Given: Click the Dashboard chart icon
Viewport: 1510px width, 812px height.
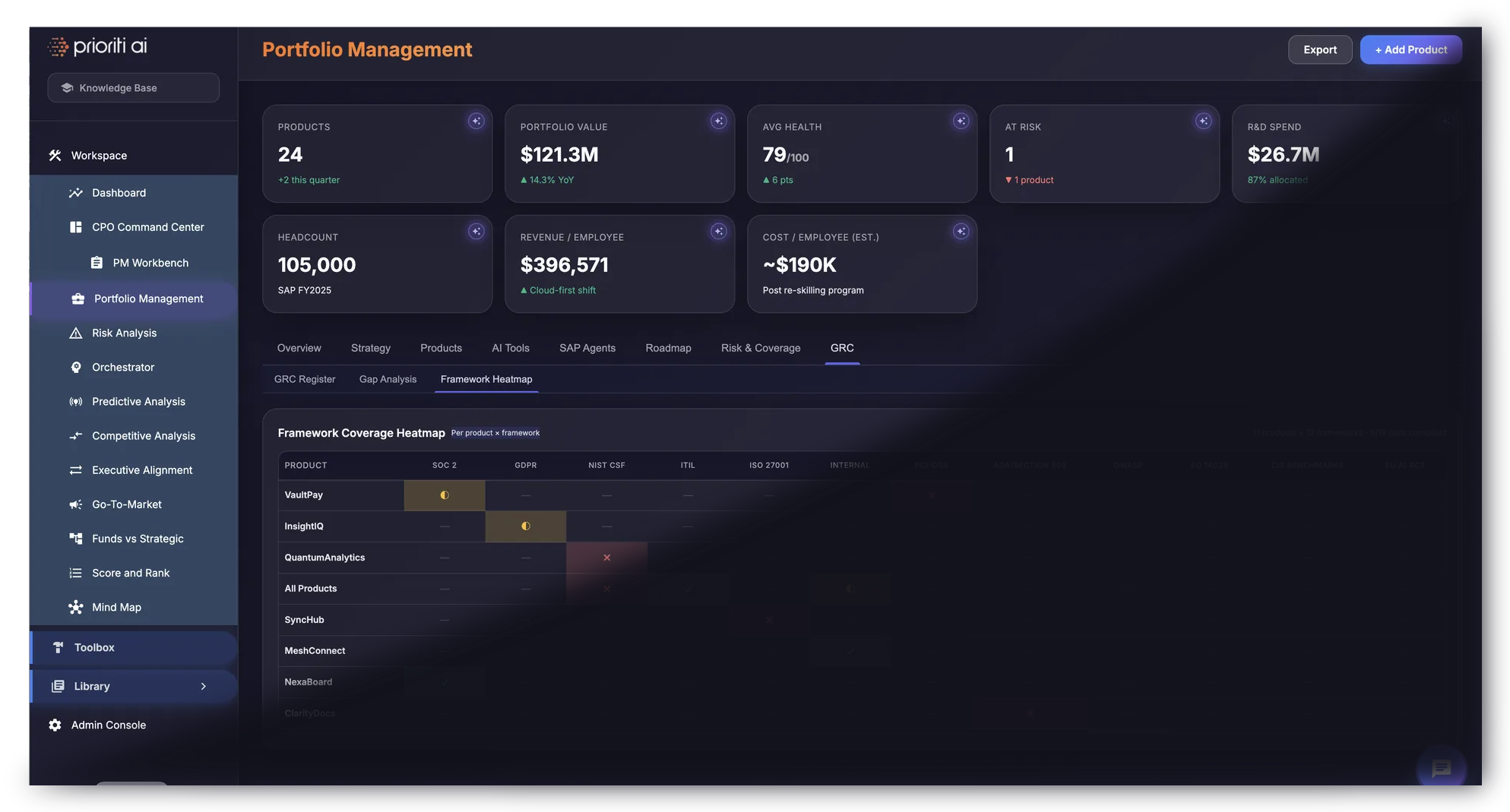Looking at the screenshot, I should click(75, 193).
